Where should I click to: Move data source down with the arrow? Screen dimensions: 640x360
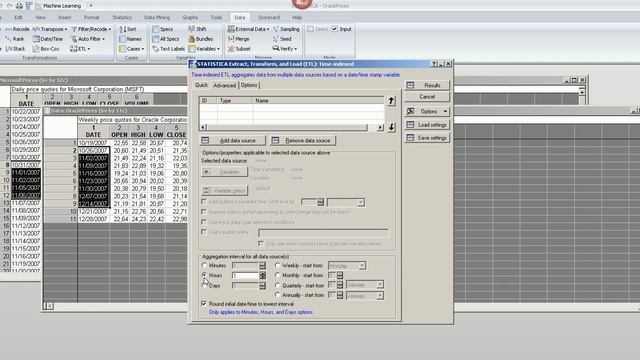[391, 127]
